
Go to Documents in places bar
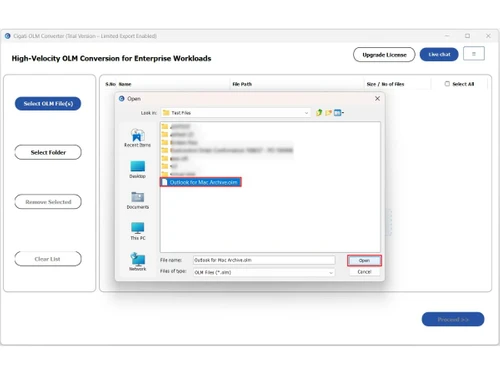click(137, 200)
